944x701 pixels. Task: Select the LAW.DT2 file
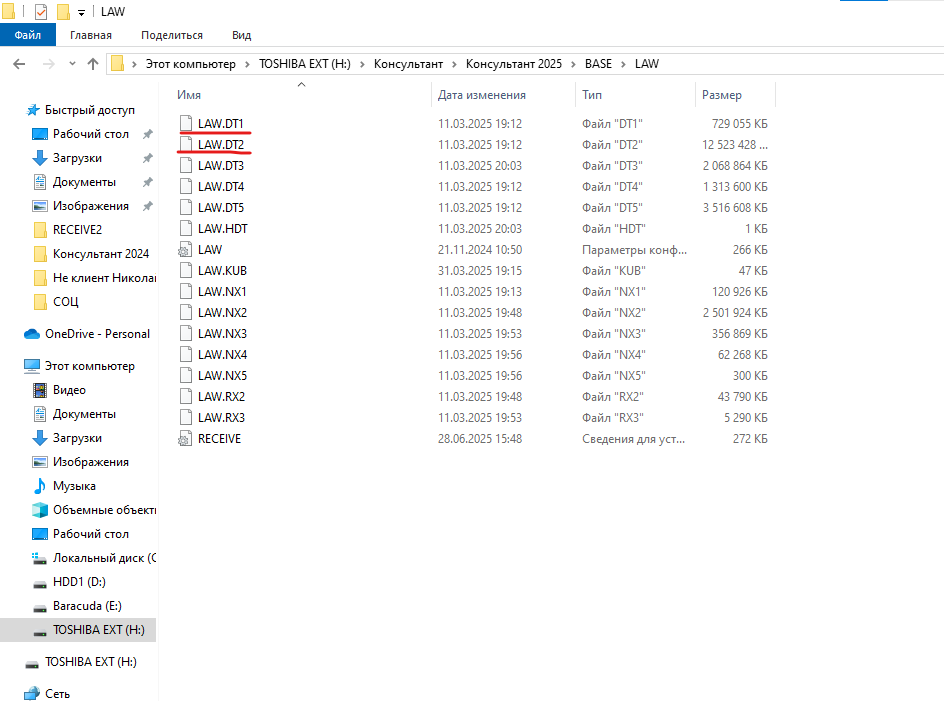[221, 144]
